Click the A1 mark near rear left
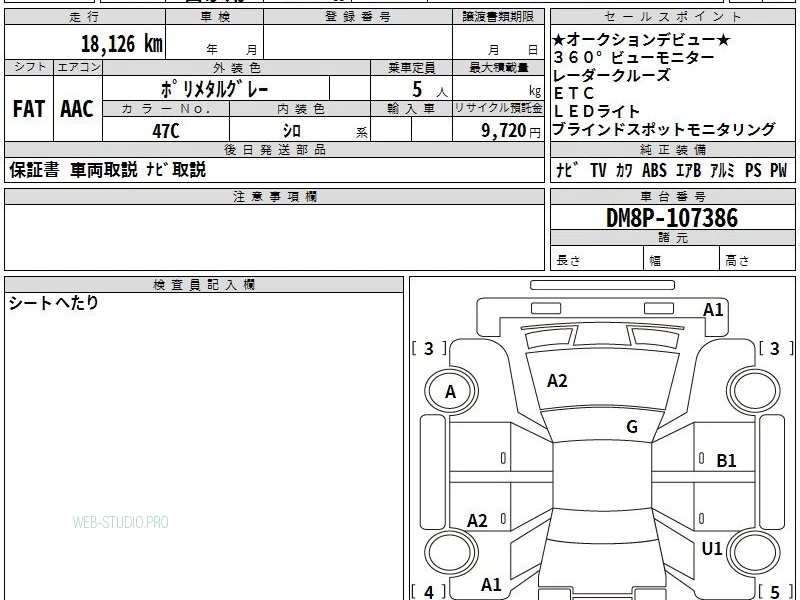The image size is (800, 600). pos(491,584)
